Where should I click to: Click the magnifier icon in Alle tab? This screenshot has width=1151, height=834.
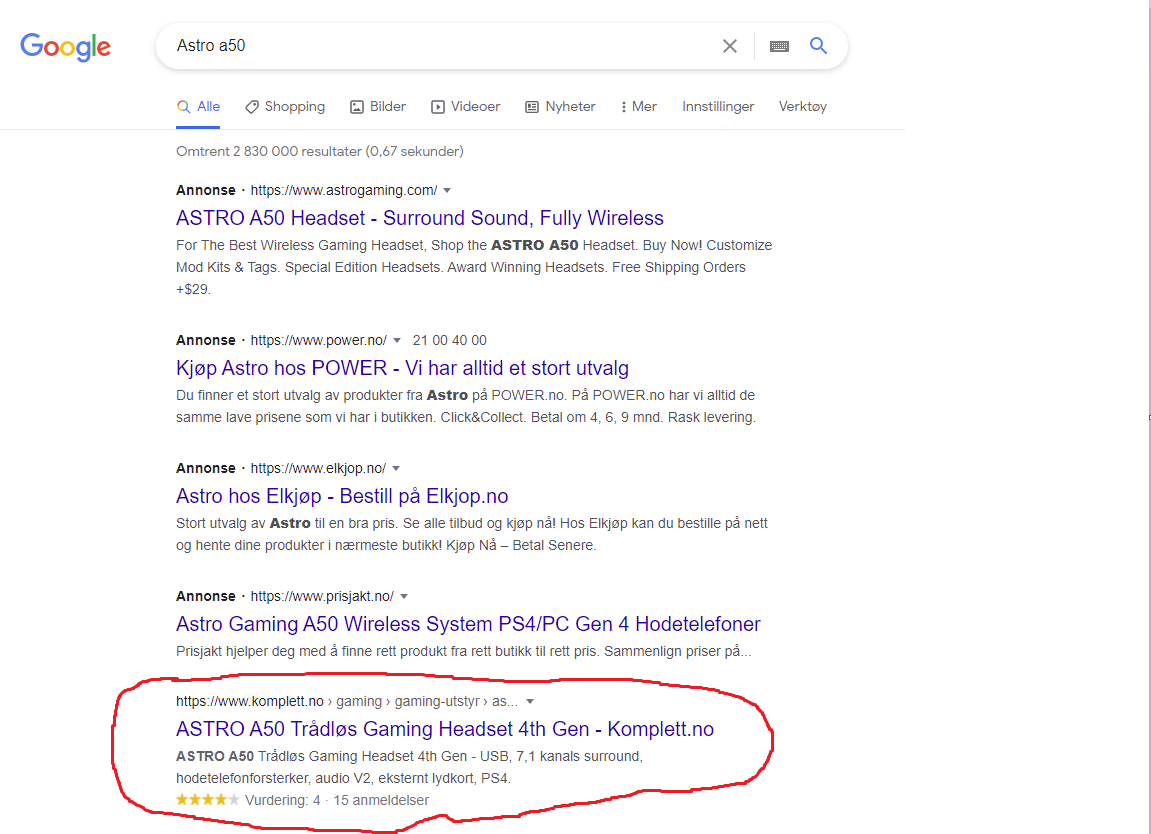tap(184, 107)
